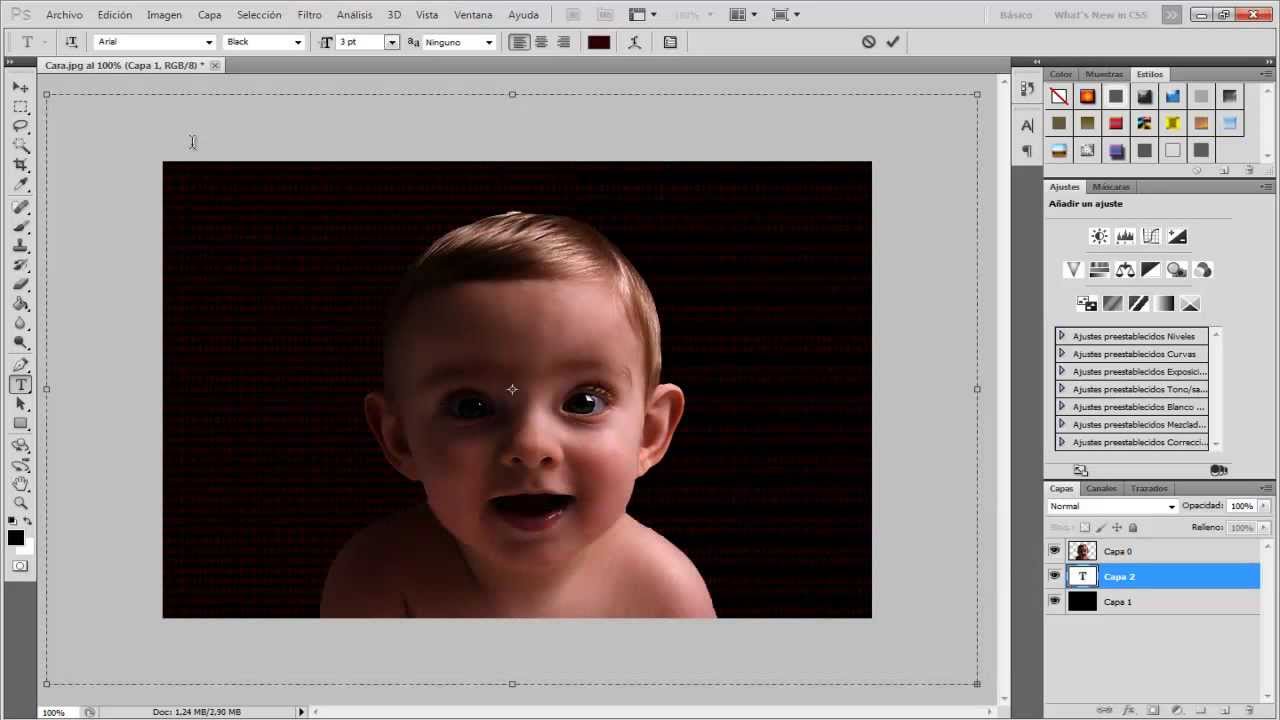Open the Normal blend mode dropdown
The image size is (1280, 720).
pyautogui.click(x=1112, y=506)
